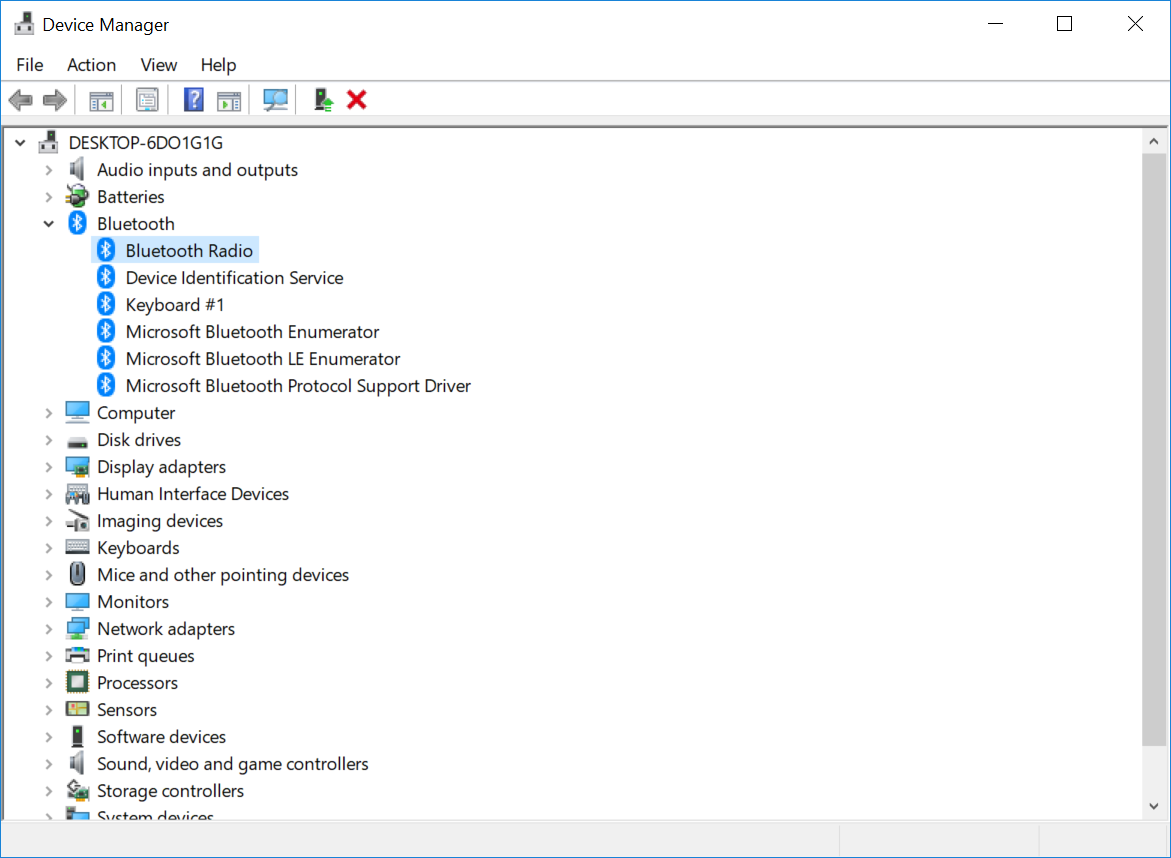This screenshot has width=1171, height=858.
Task: Select the Keyboard #1 Bluetooth device
Action: point(175,305)
